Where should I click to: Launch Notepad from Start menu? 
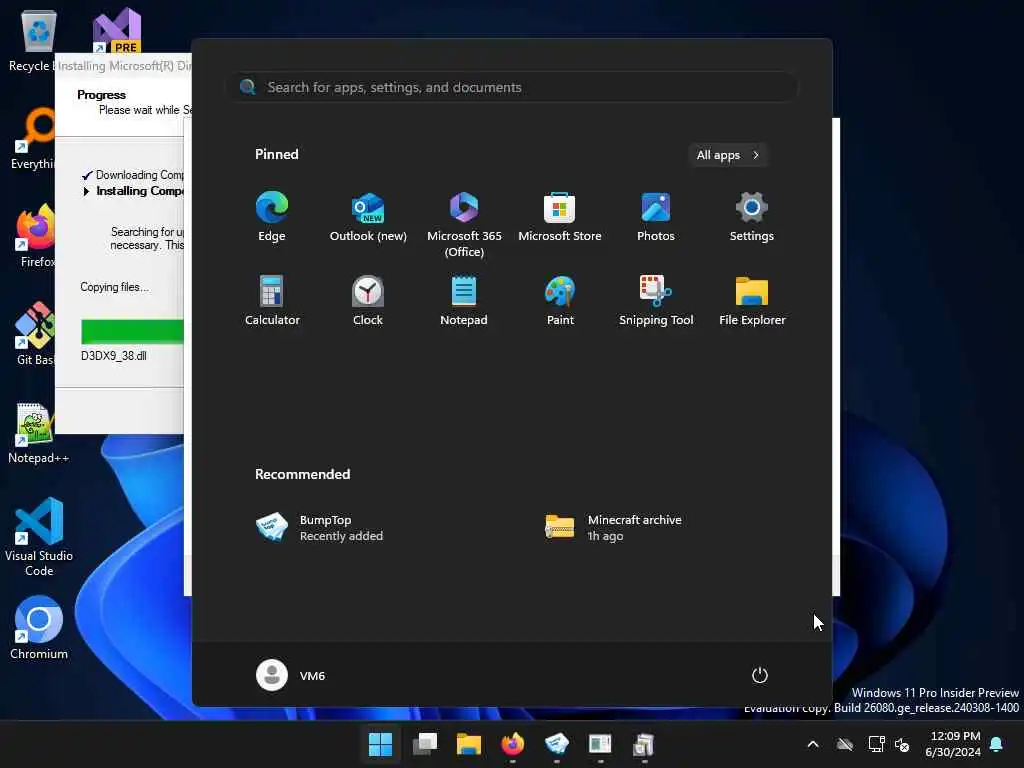pos(464,301)
